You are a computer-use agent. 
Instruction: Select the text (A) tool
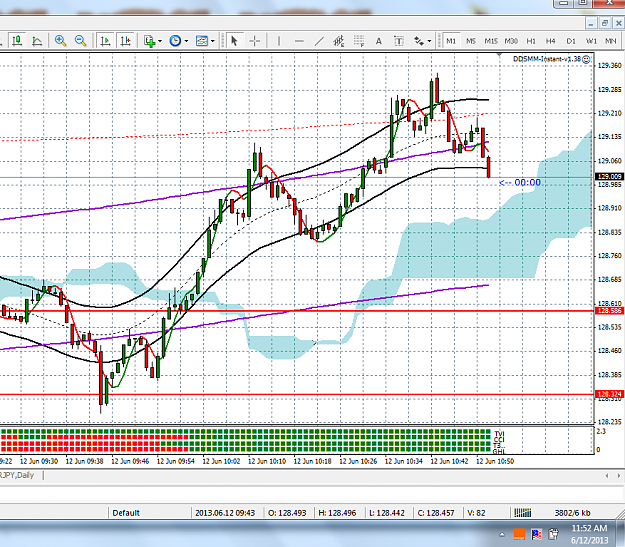coord(379,41)
